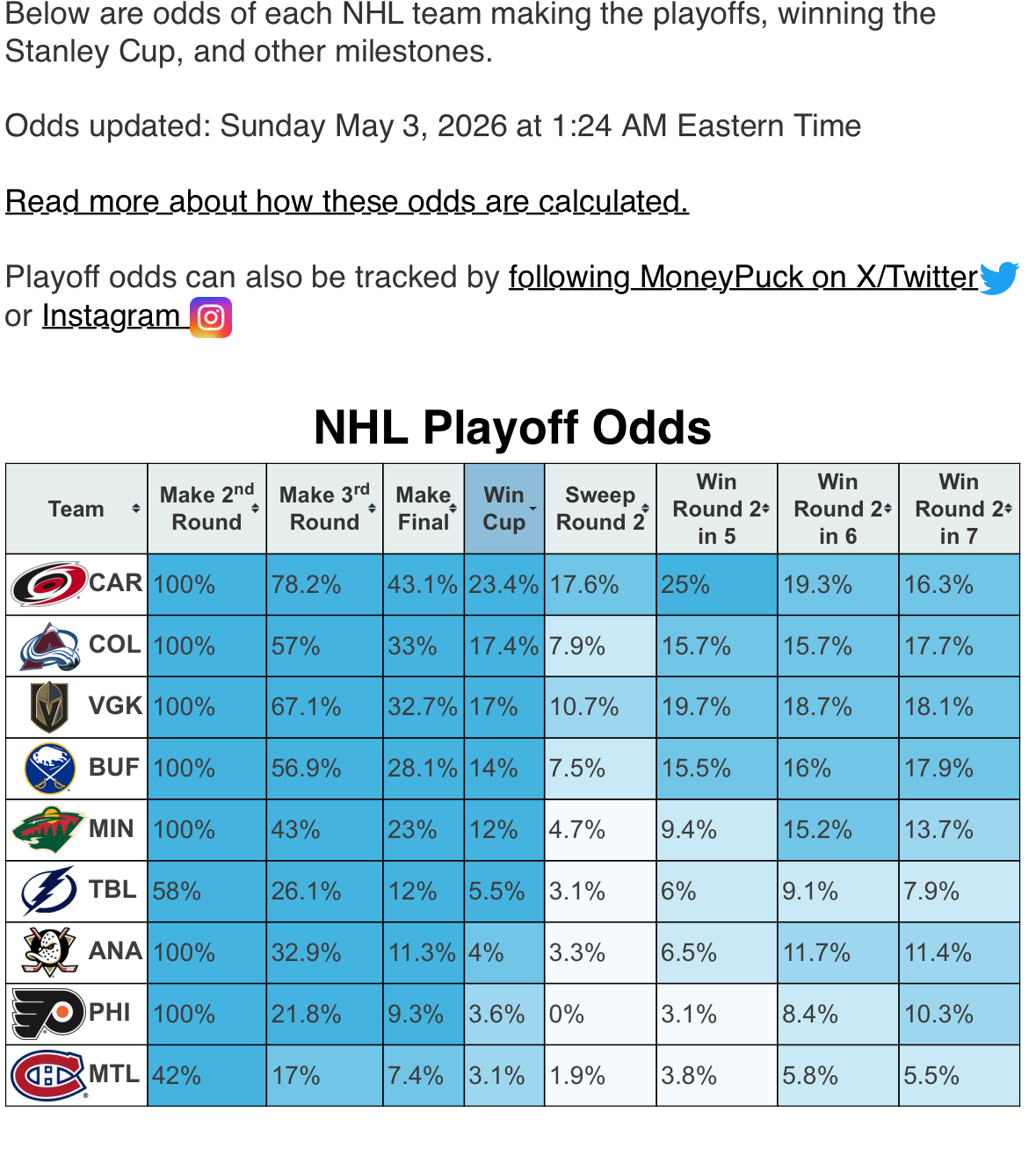This screenshot has width=1036, height=1156.
Task: Click the Carolina Hurricanes team logo
Action: click(49, 584)
